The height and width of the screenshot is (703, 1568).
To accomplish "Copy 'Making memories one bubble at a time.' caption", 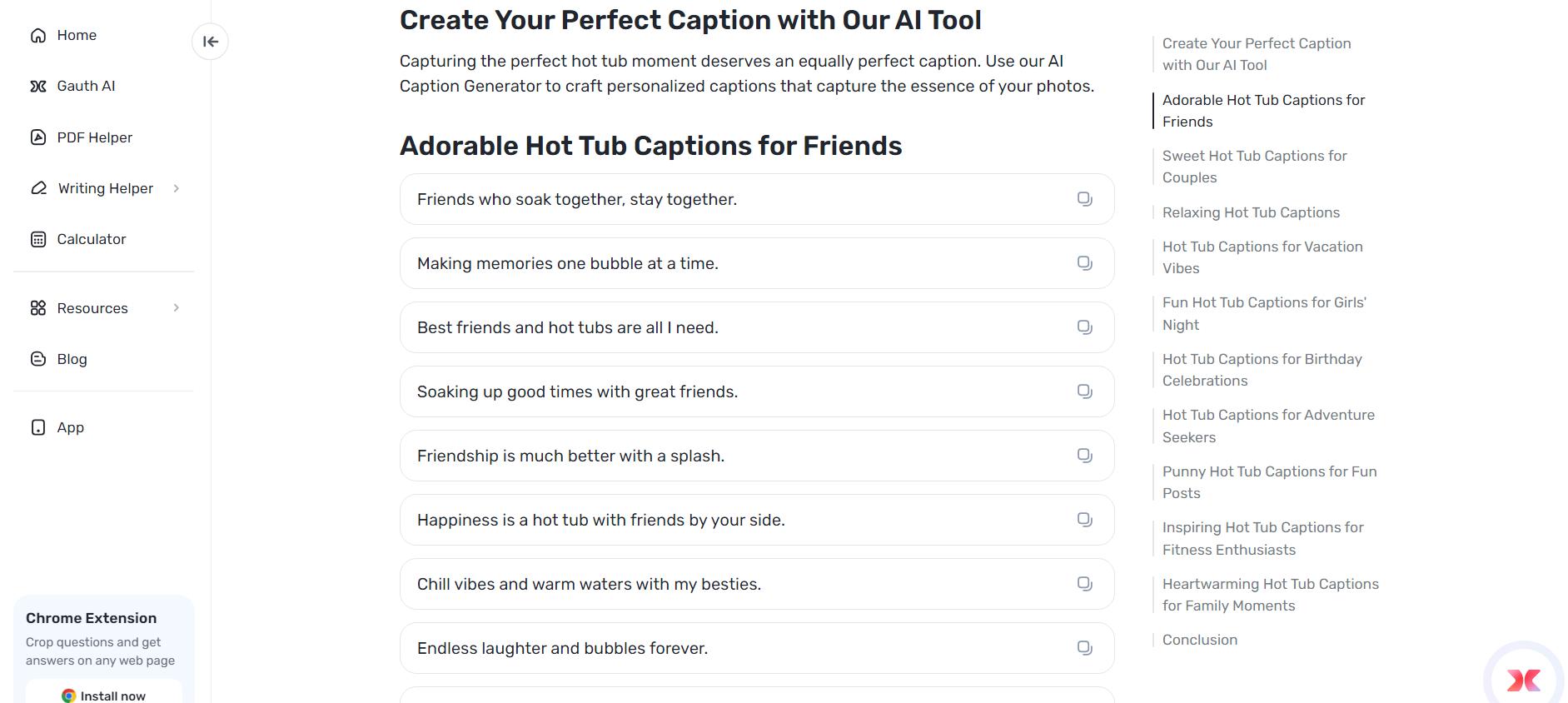I will click(1083, 262).
